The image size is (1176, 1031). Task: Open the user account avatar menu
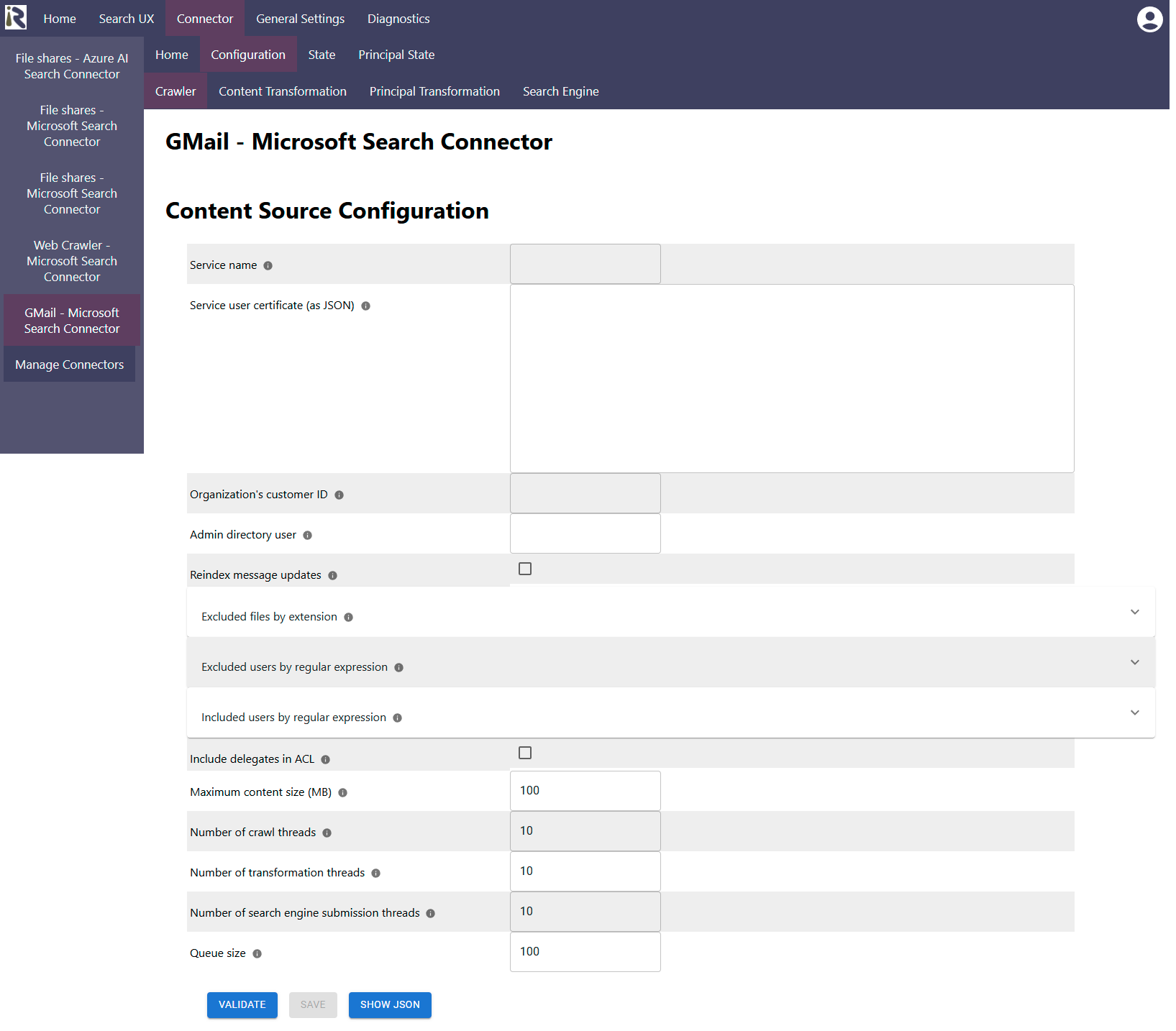[x=1149, y=19]
